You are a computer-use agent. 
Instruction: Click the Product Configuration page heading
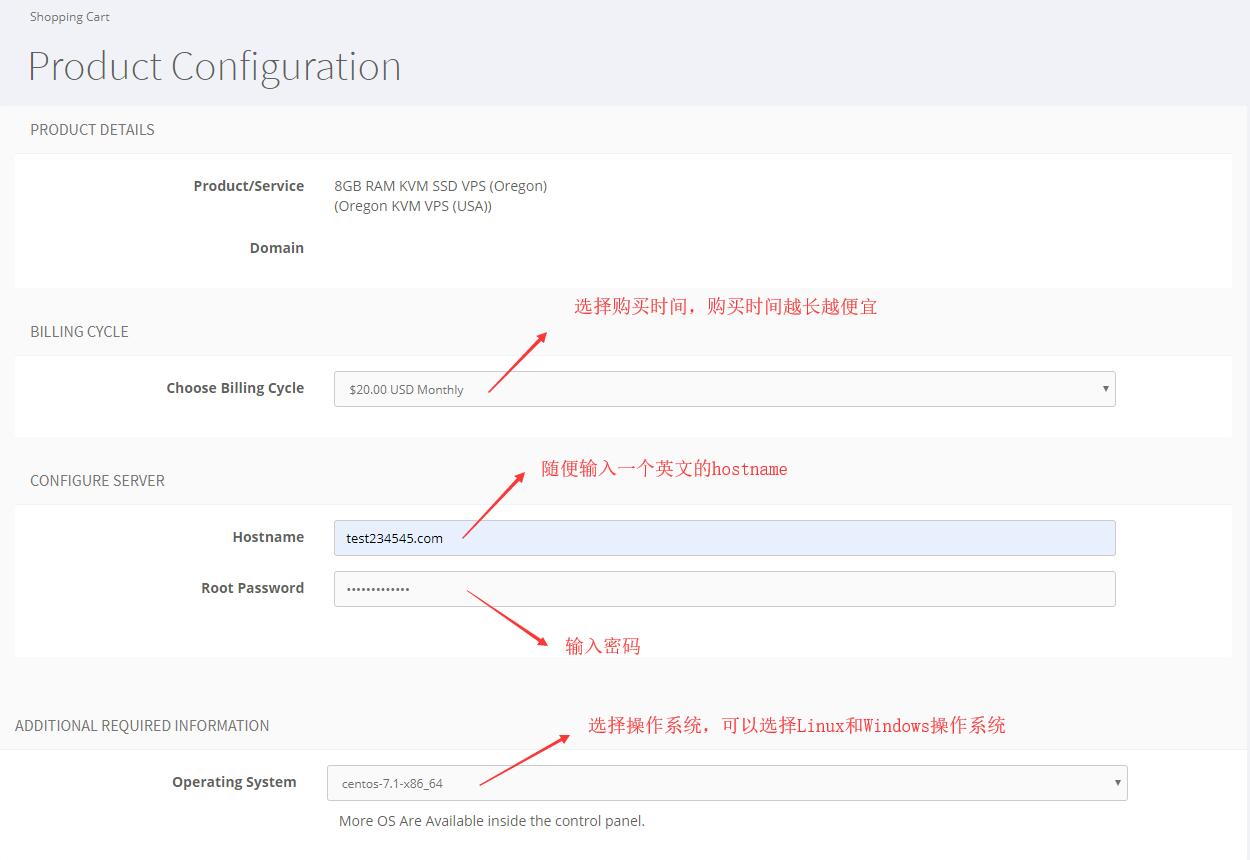[214, 67]
